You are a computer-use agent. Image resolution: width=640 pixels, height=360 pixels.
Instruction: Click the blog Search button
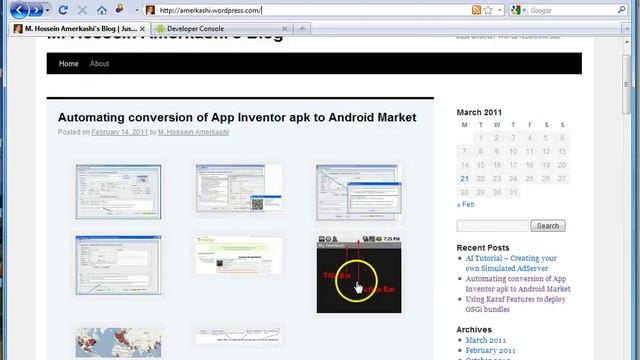point(548,226)
